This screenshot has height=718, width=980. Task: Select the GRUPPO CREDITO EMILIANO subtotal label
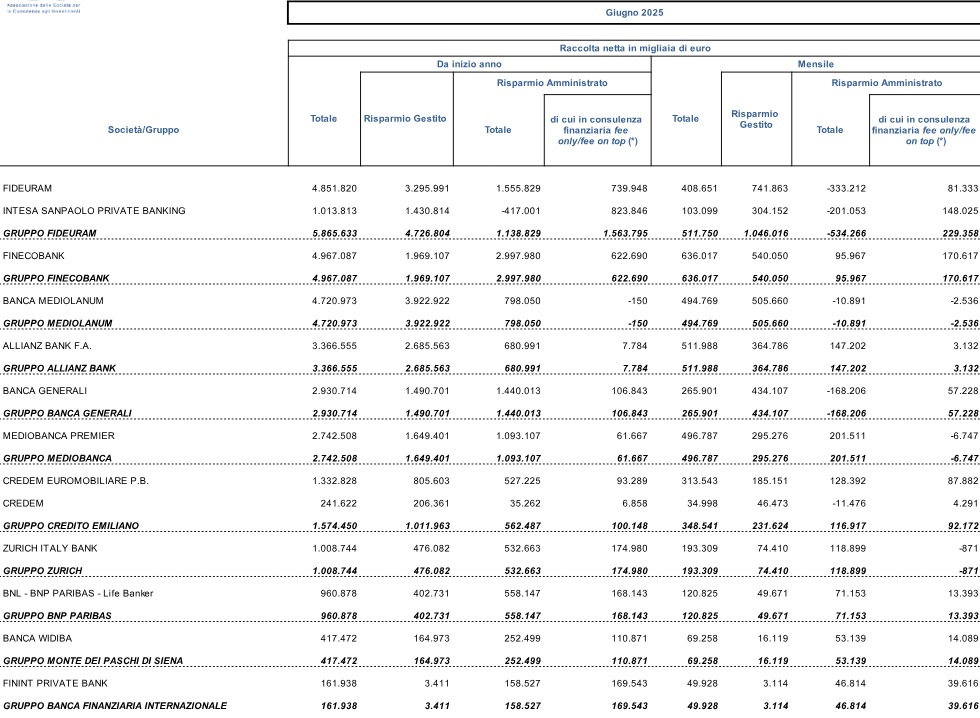click(x=71, y=526)
